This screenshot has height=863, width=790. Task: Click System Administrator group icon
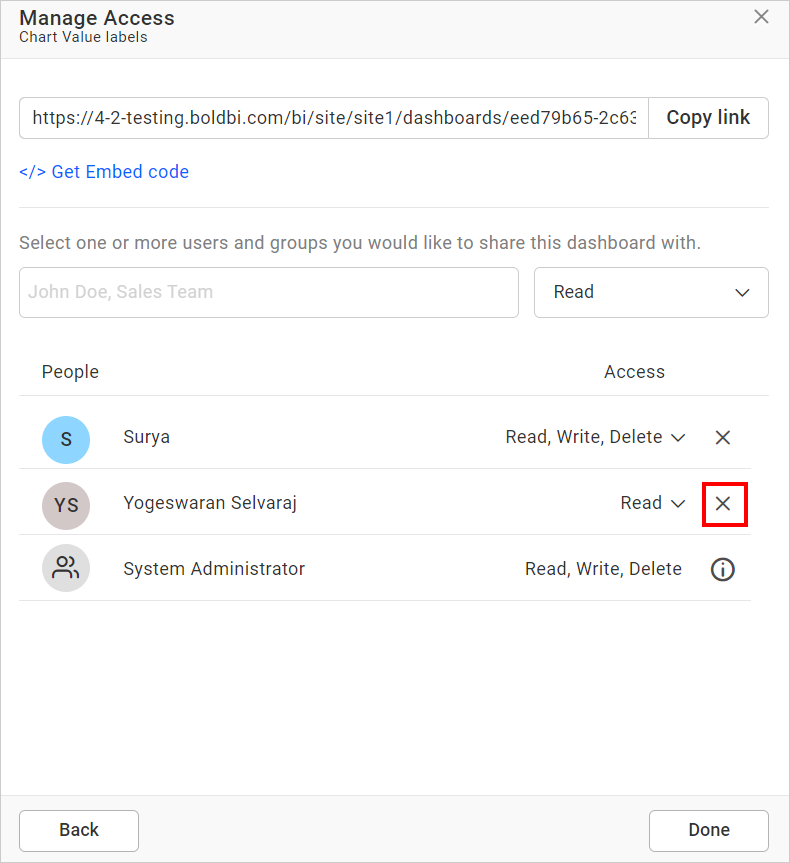[x=66, y=569]
